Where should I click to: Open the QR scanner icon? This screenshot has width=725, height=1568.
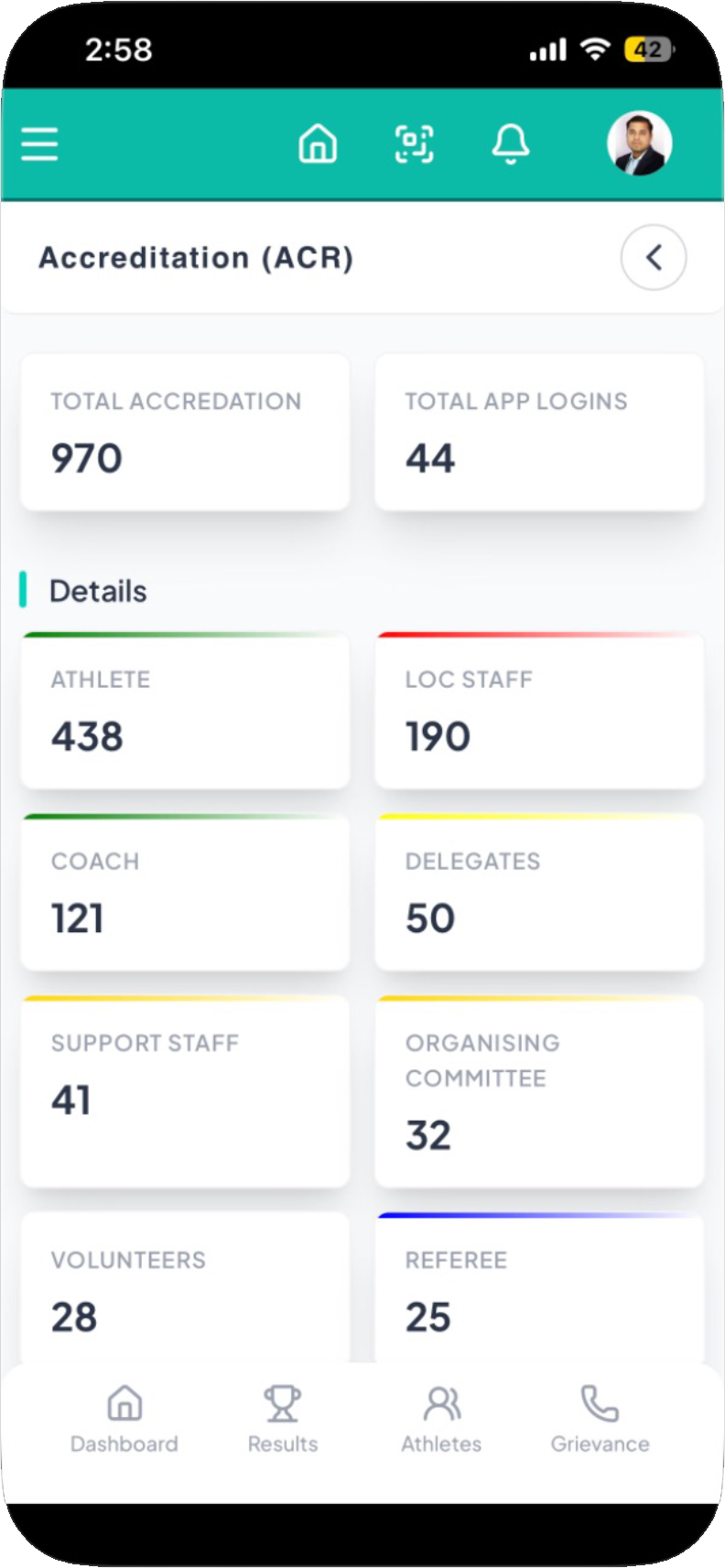414,144
